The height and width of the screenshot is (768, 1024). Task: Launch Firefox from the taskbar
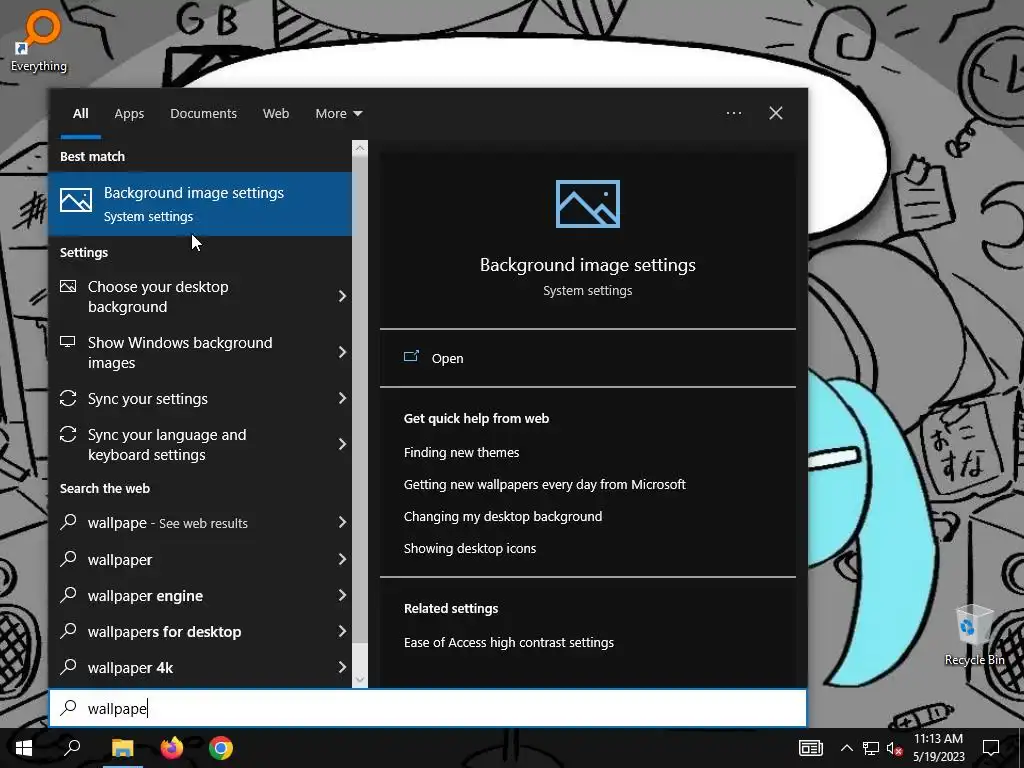click(172, 748)
